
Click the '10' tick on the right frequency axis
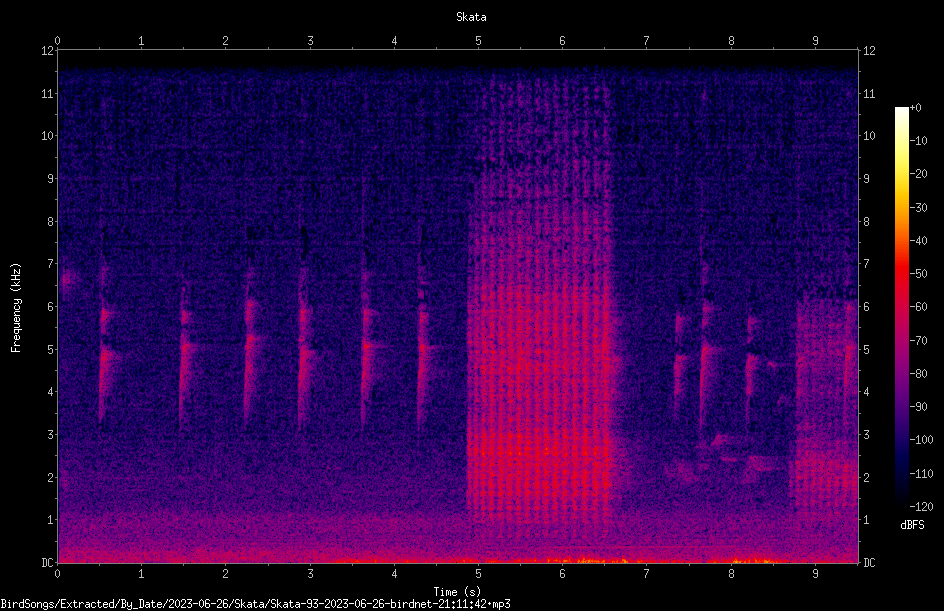[x=869, y=136]
